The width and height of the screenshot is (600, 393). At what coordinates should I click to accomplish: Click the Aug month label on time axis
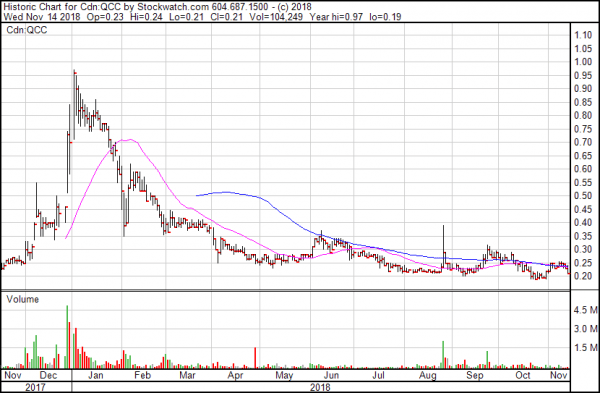(427, 375)
